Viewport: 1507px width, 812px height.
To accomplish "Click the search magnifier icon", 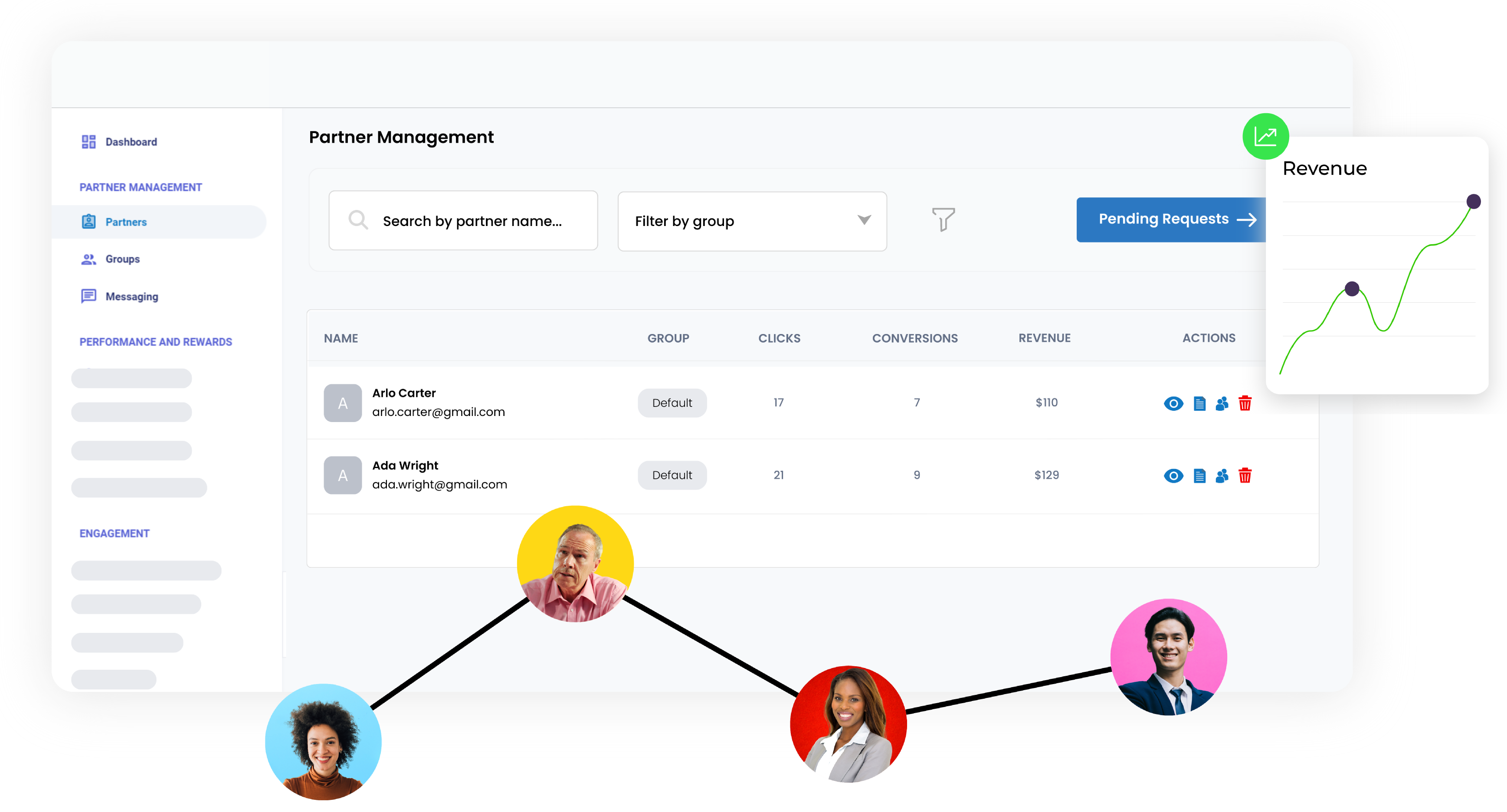I will [358, 220].
